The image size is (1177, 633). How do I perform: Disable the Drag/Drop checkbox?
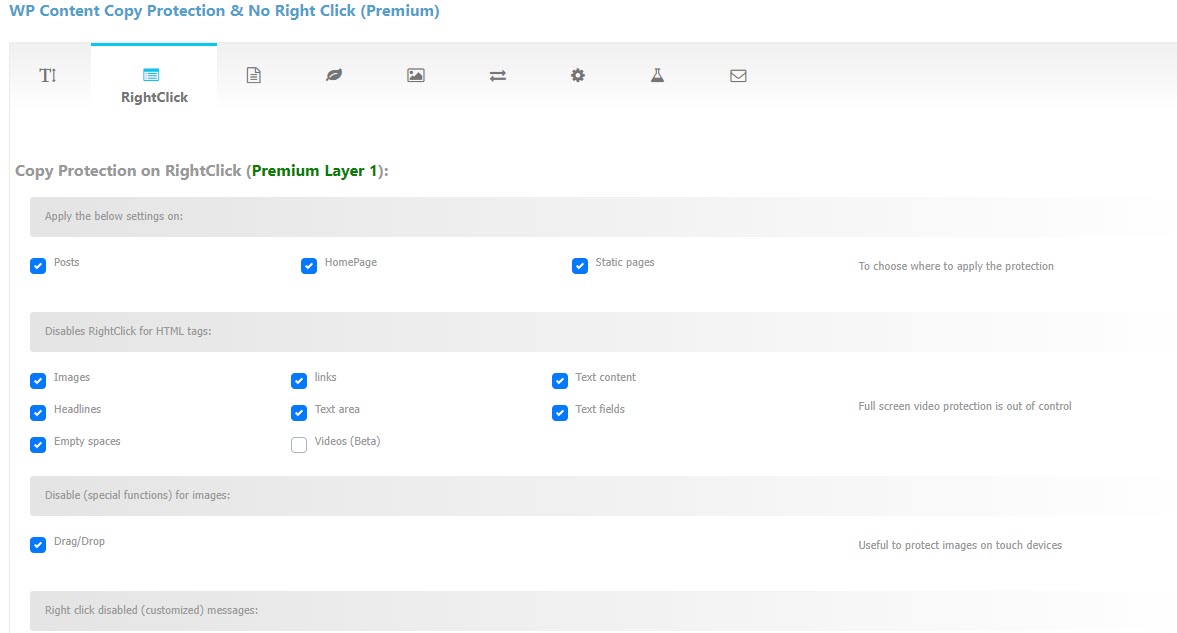coord(38,544)
